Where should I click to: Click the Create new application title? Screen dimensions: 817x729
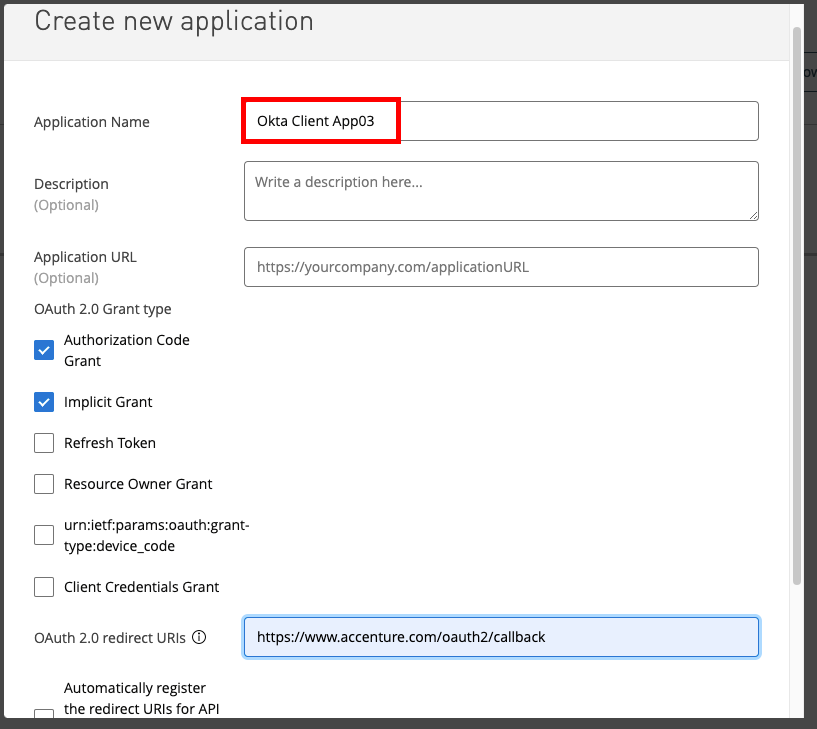point(174,21)
